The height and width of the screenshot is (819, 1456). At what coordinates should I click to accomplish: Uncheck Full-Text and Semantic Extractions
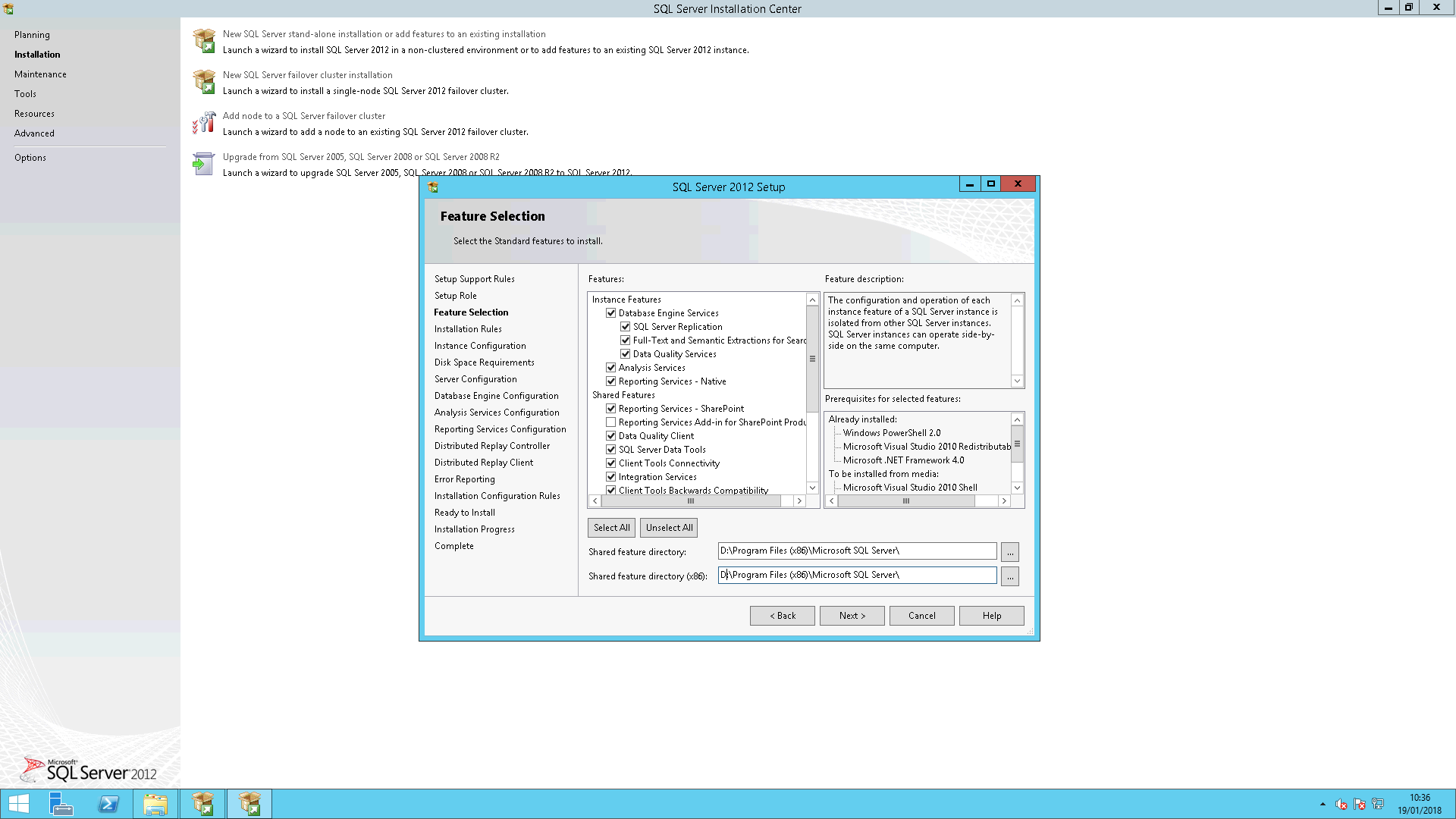[625, 340]
